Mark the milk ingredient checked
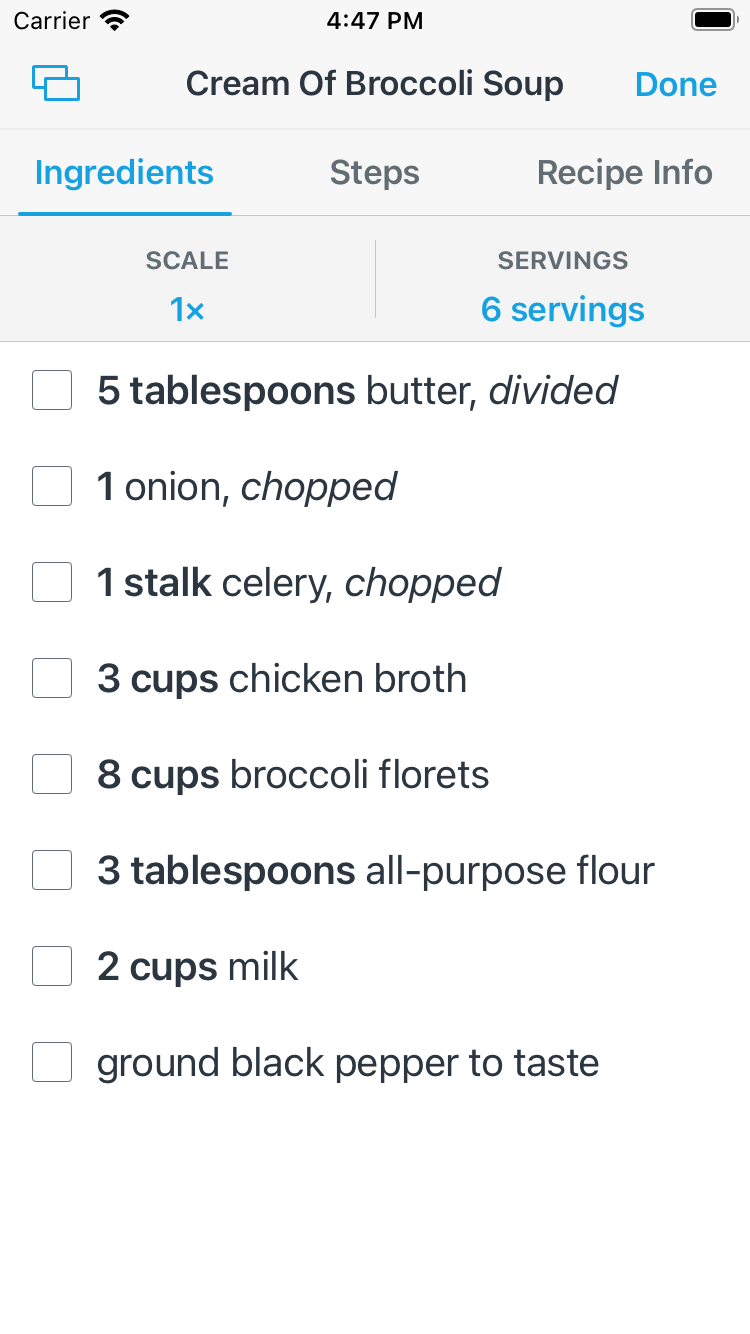 (x=52, y=966)
